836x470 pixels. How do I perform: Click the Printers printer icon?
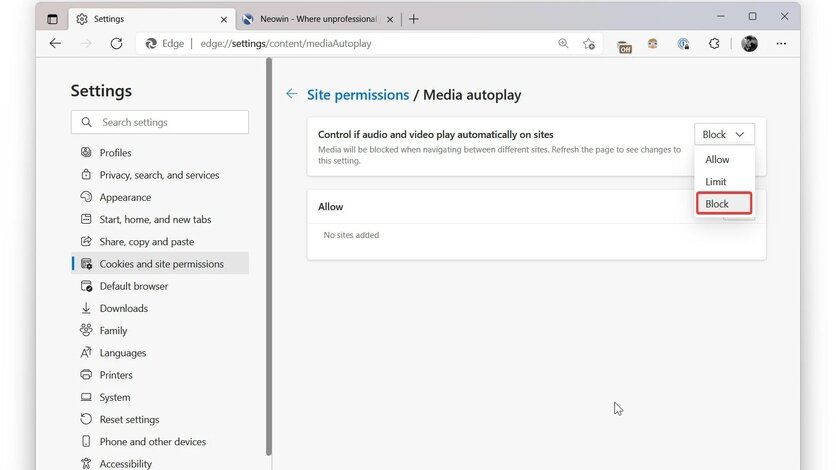86,375
